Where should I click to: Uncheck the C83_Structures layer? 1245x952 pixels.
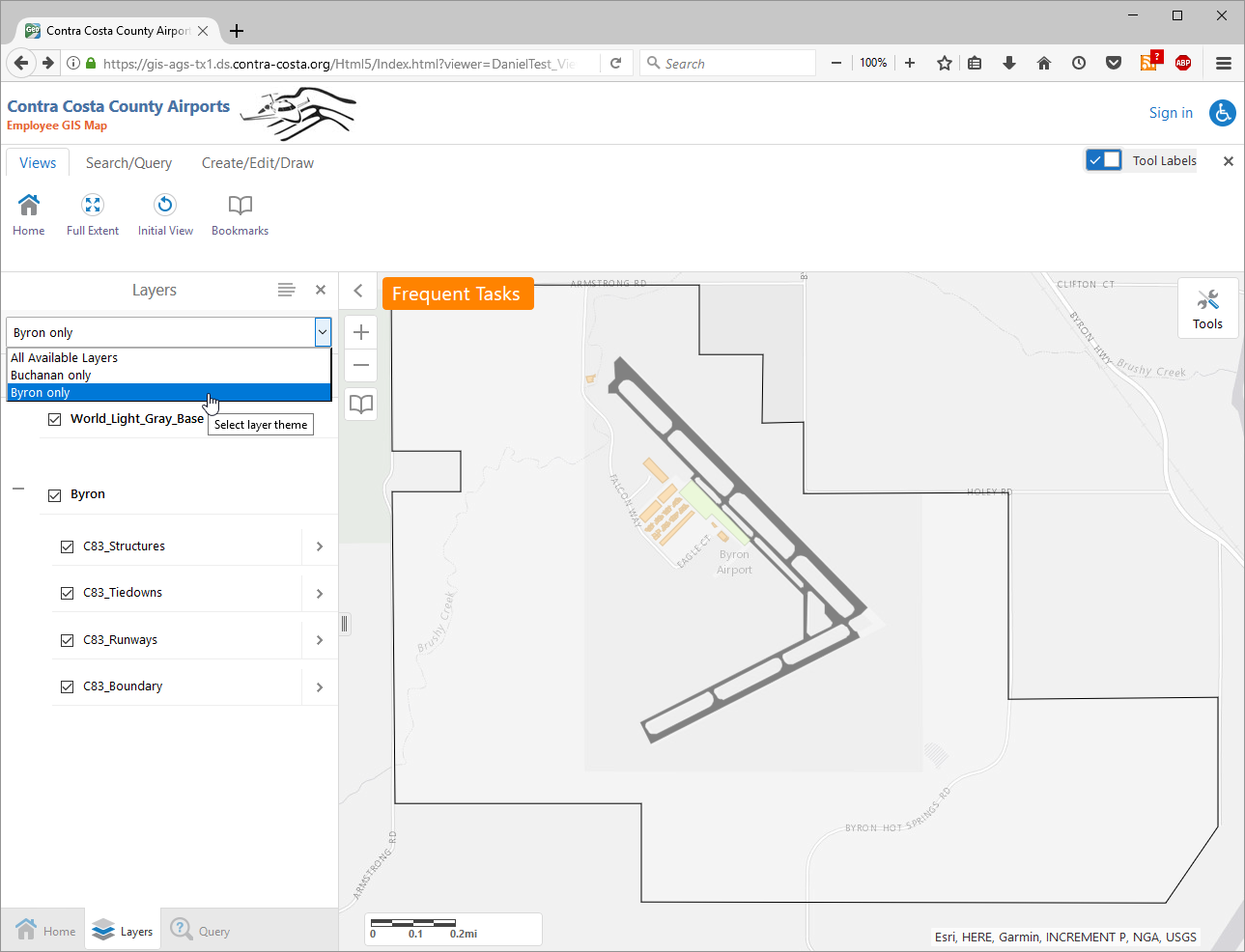68,546
